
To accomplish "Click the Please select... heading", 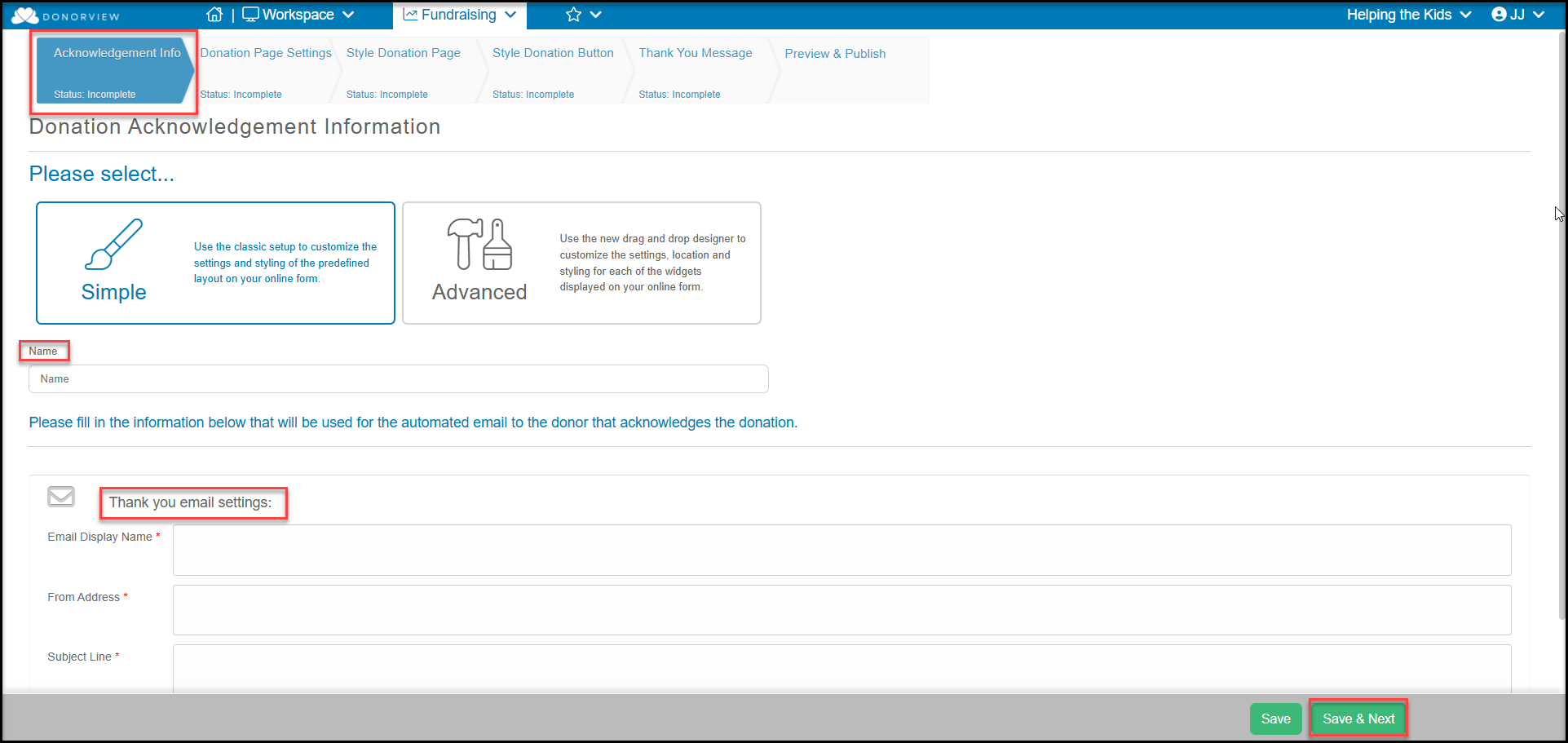I will tap(102, 174).
